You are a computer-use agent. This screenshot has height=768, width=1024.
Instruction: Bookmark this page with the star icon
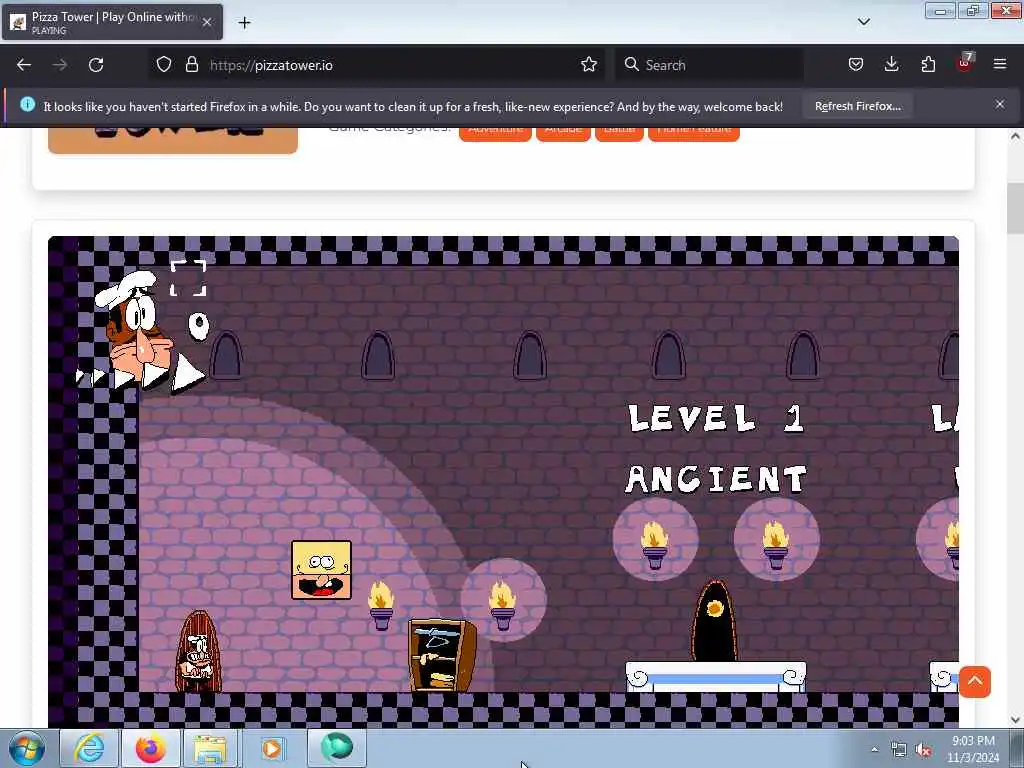point(588,65)
